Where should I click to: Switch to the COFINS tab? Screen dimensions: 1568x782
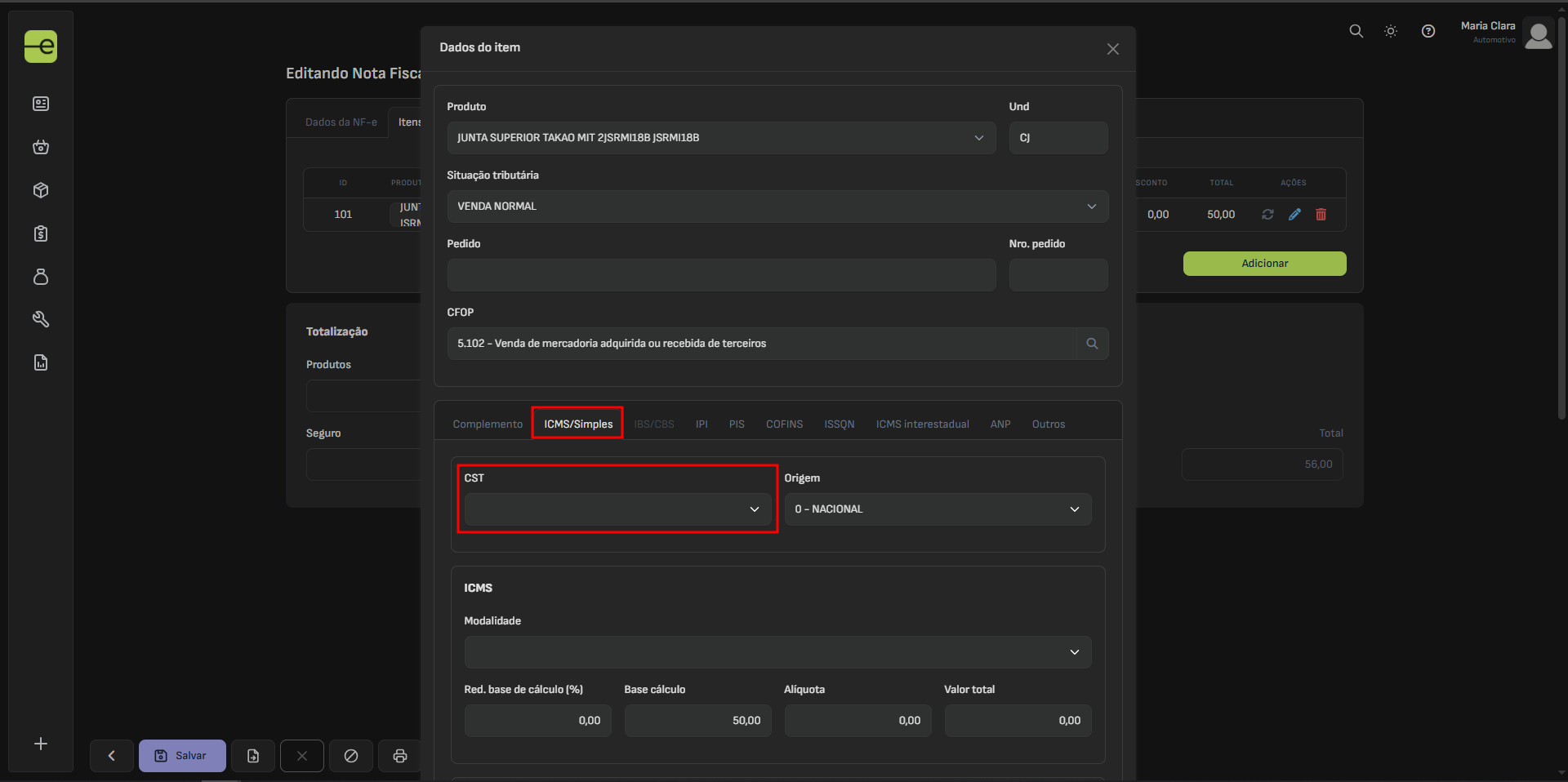(x=784, y=424)
